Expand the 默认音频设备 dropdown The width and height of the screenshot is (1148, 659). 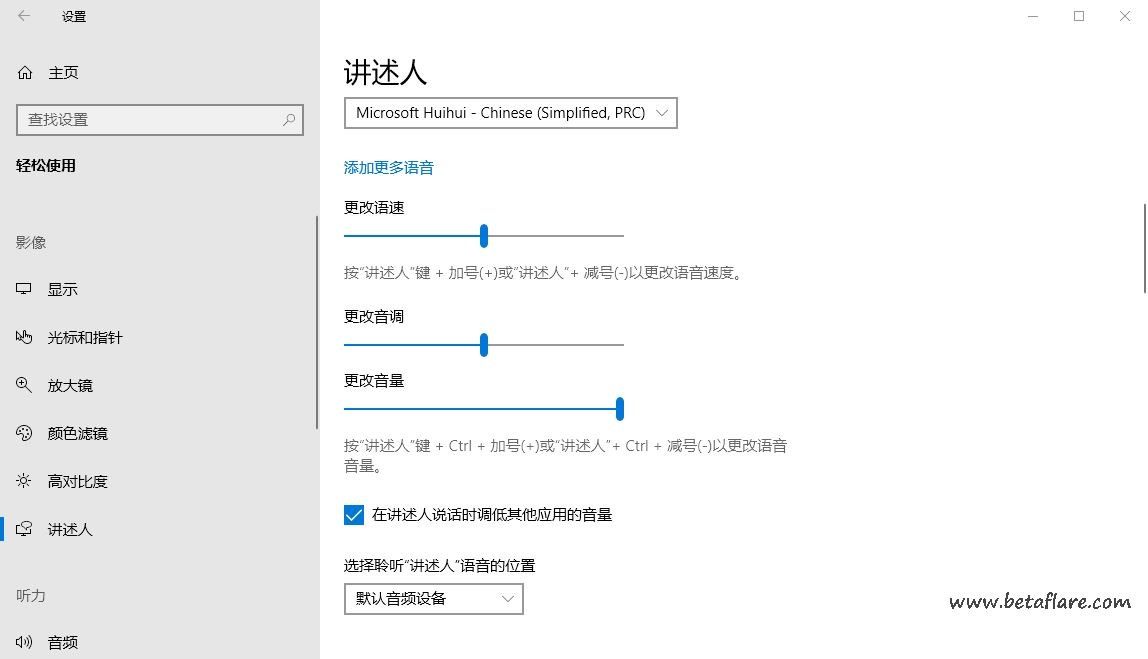pyautogui.click(x=433, y=599)
